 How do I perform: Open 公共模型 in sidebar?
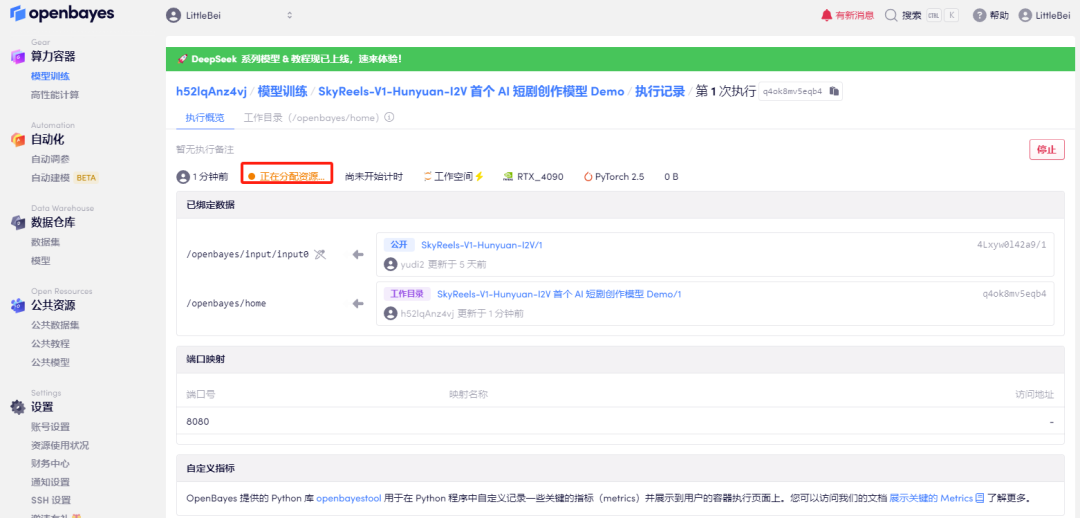point(50,362)
